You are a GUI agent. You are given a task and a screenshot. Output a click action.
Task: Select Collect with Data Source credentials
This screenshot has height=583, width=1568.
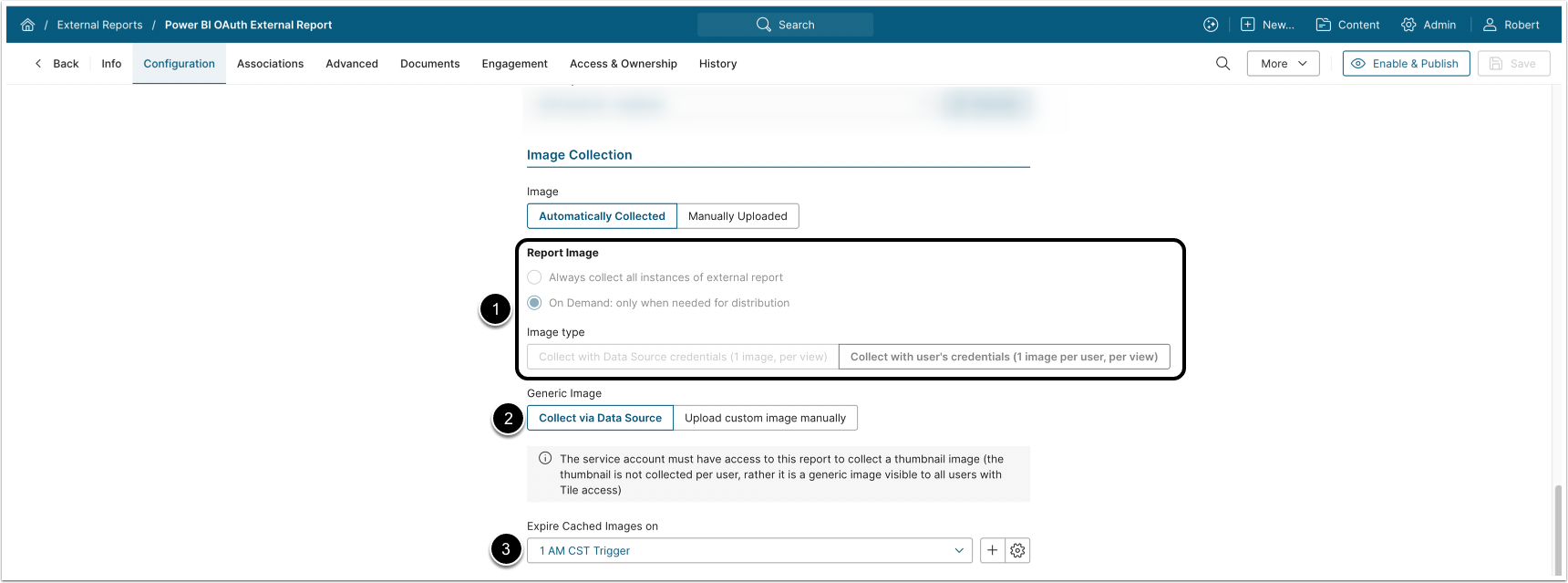[683, 357]
